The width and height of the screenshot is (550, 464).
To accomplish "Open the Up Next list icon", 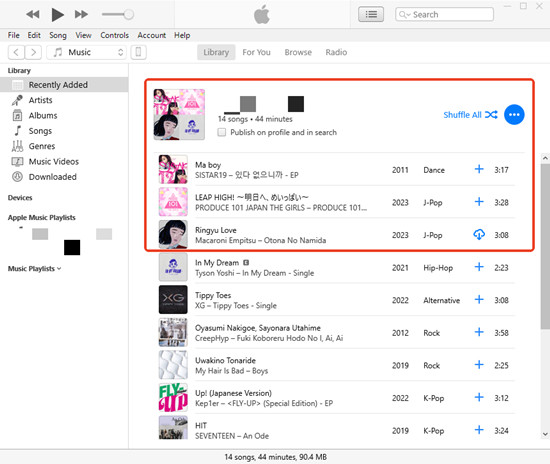I will pyautogui.click(x=371, y=14).
